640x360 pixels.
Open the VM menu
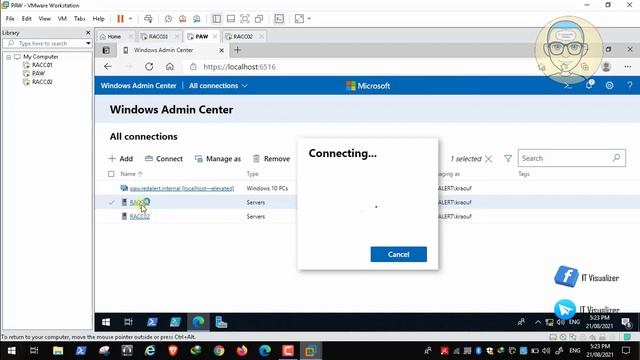point(62,19)
